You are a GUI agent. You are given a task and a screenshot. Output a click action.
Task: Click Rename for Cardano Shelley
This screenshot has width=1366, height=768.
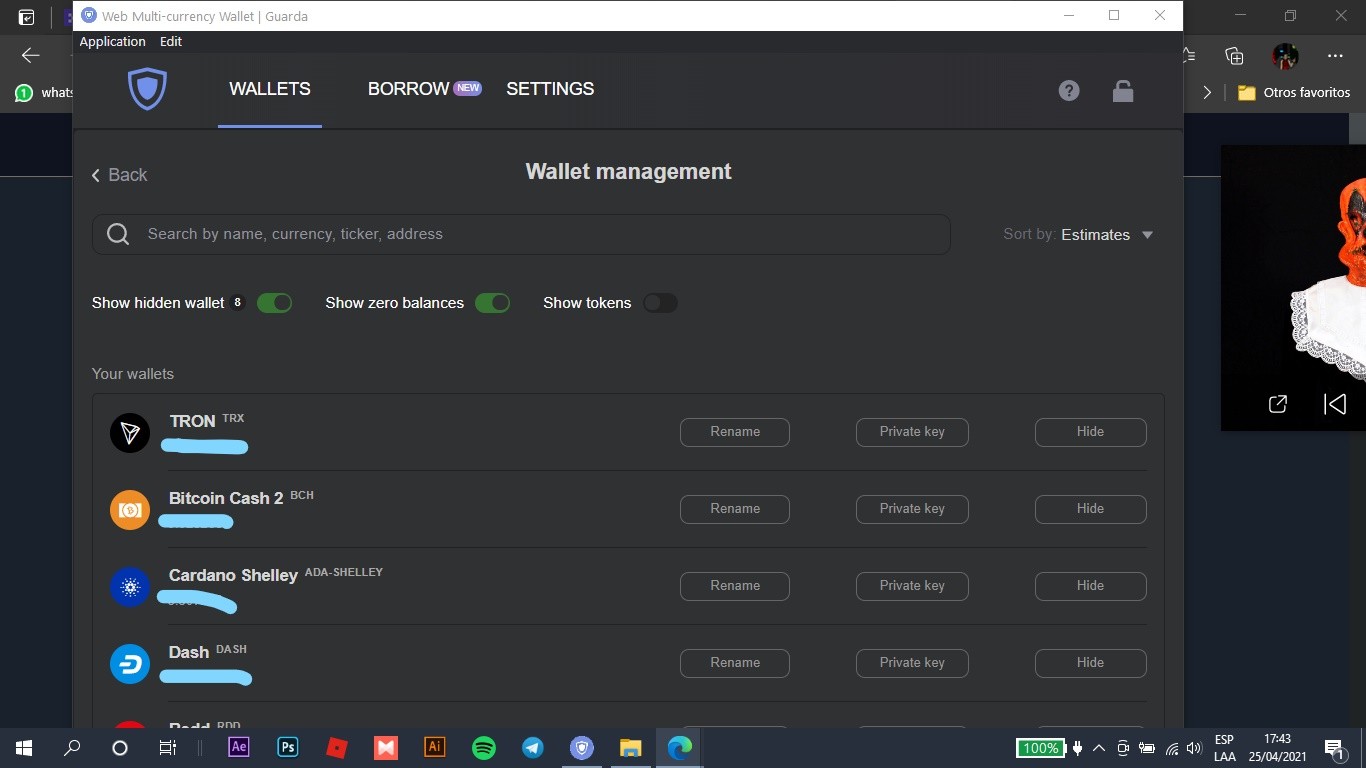click(735, 586)
